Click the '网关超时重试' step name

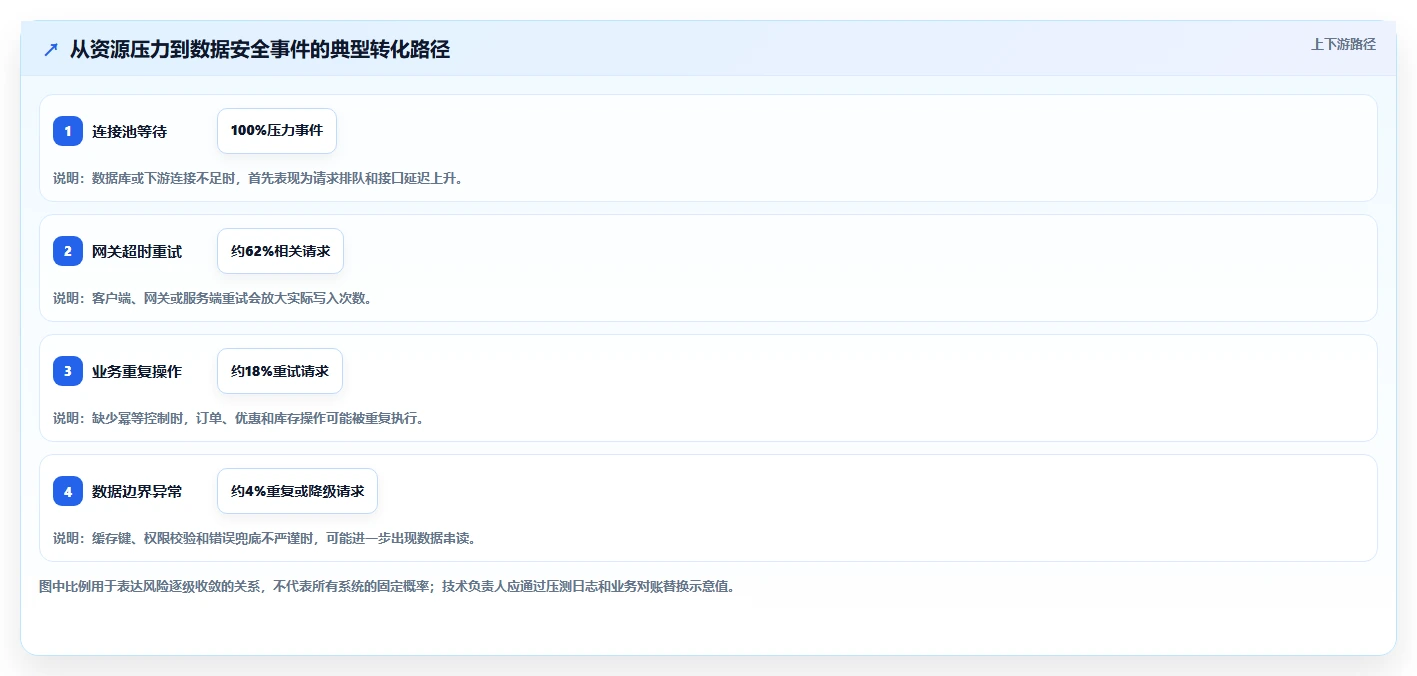click(137, 251)
